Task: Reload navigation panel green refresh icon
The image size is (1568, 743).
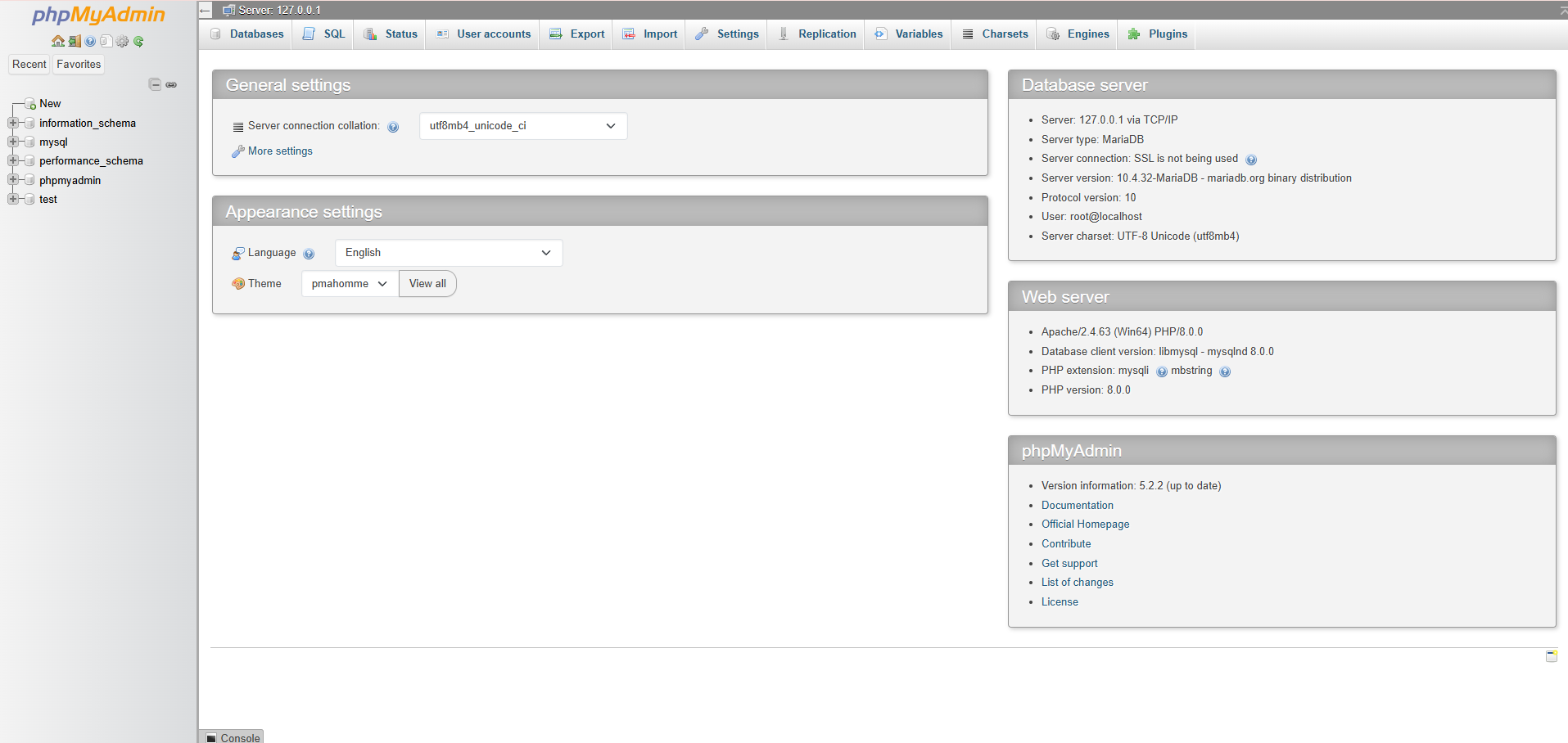Action: tap(138, 41)
